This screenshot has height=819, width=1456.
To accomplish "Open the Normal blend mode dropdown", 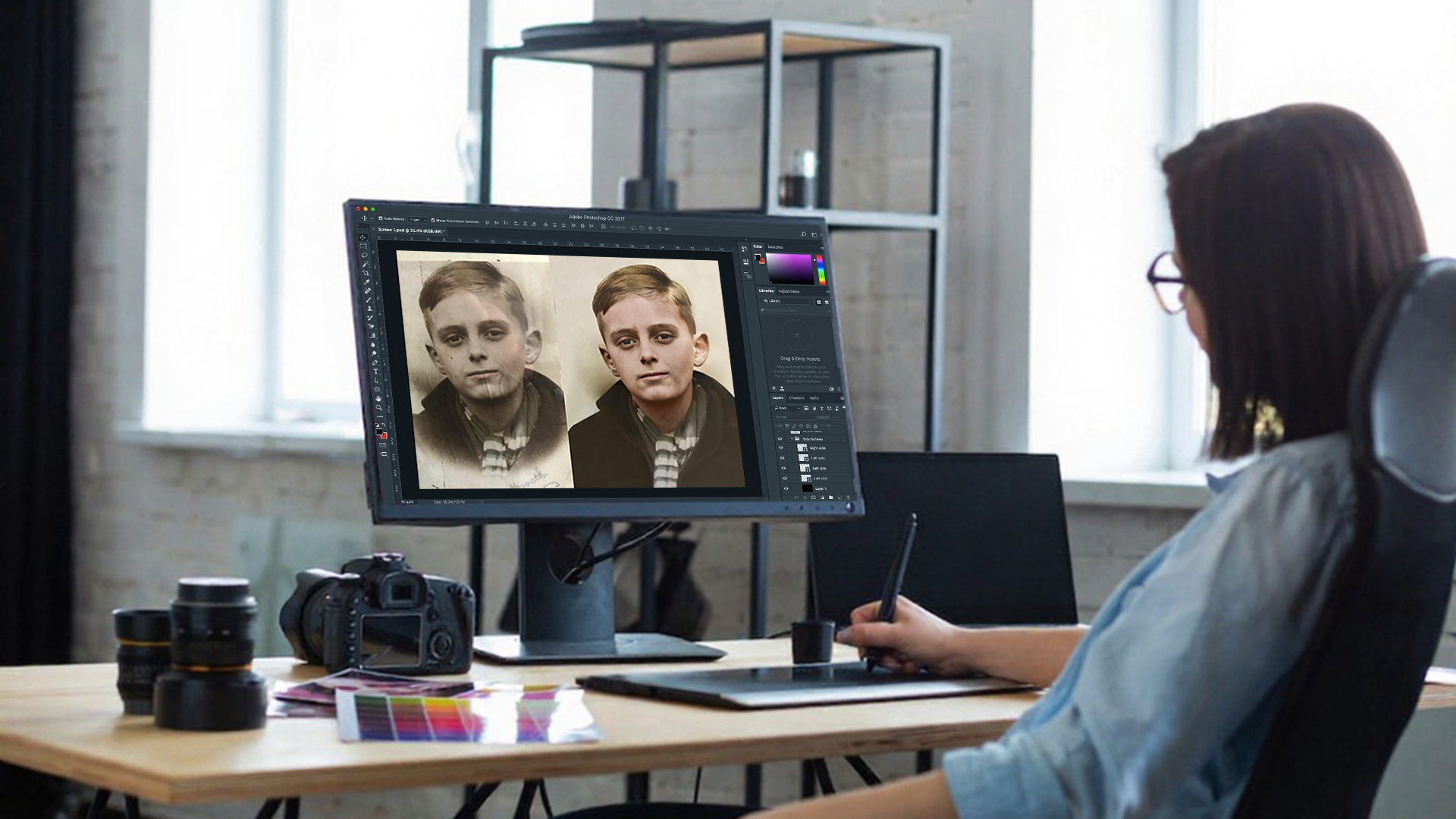I will pyautogui.click(x=795, y=417).
